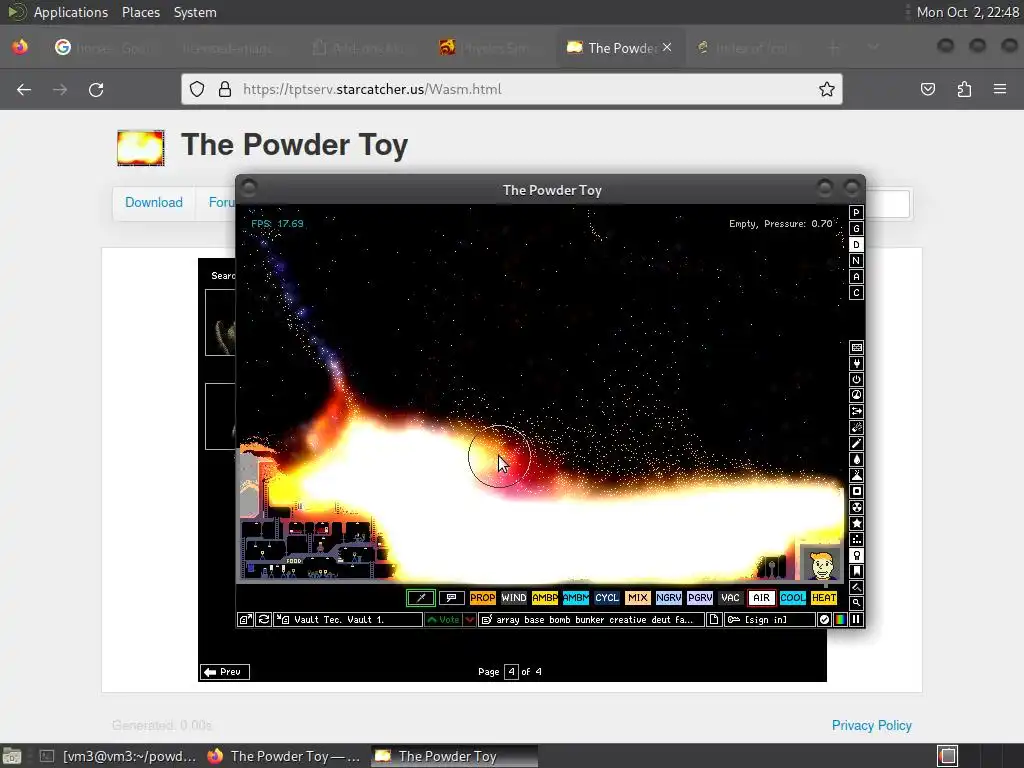This screenshot has height=768, width=1024.
Task: Select the PROP tool button
Action: tap(483, 598)
